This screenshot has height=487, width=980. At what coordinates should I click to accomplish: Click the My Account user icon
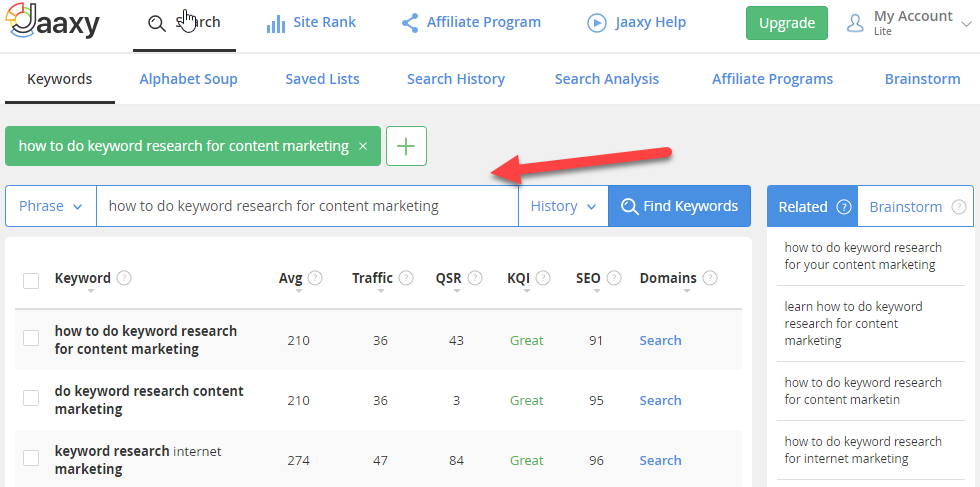[x=854, y=23]
